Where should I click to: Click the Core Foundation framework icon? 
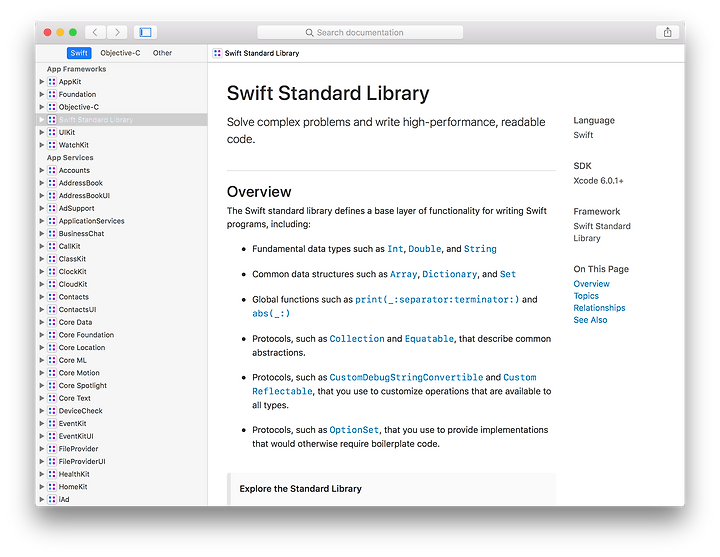(52, 335)
